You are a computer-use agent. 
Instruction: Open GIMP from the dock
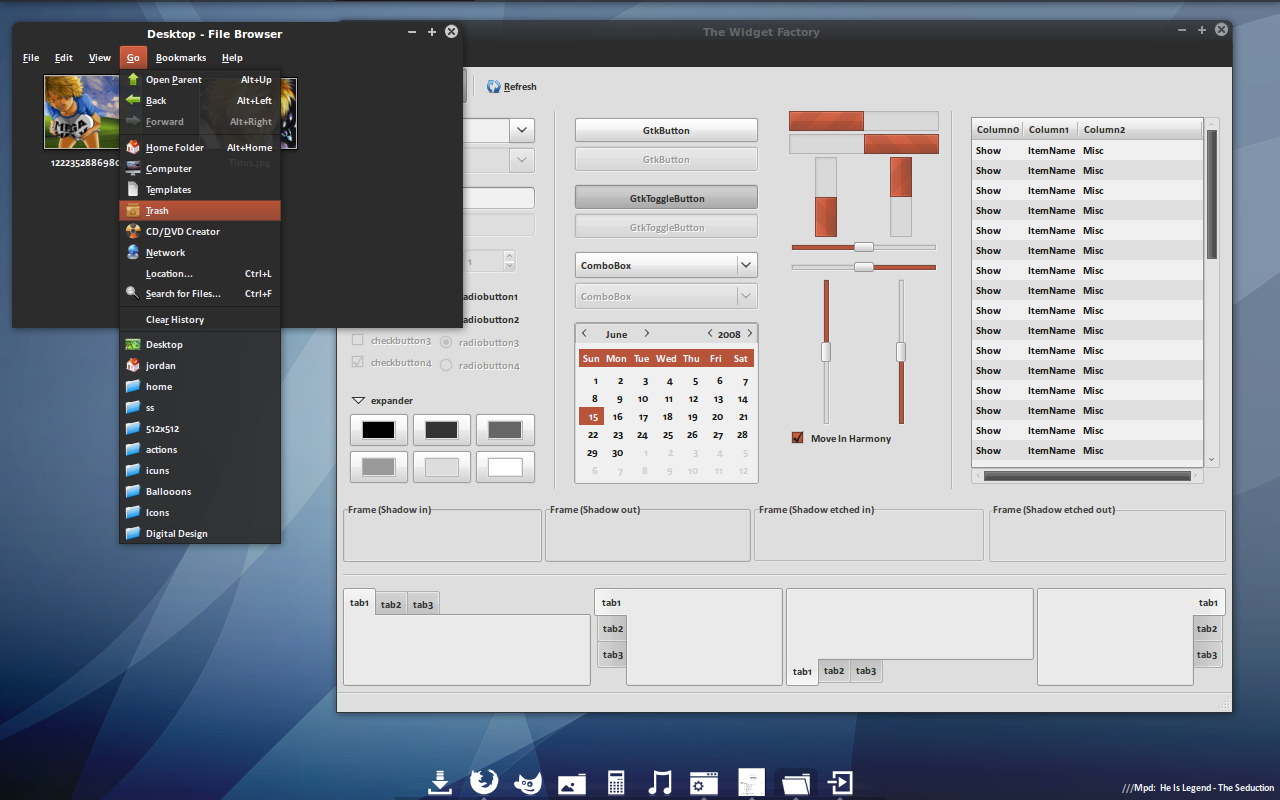tap(528, 782)
